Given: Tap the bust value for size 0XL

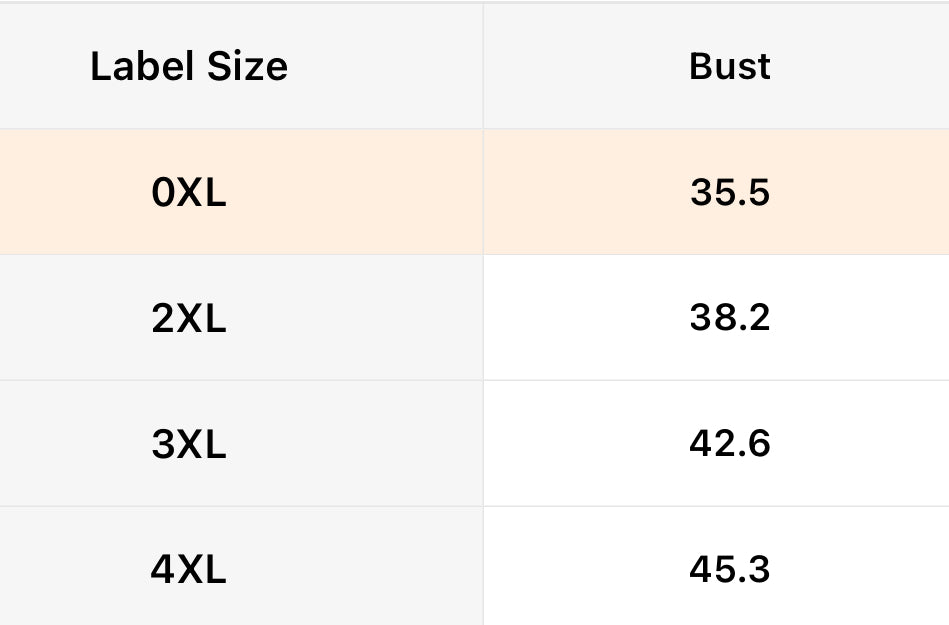Looking at the screenshot, I should click(730, 193).
